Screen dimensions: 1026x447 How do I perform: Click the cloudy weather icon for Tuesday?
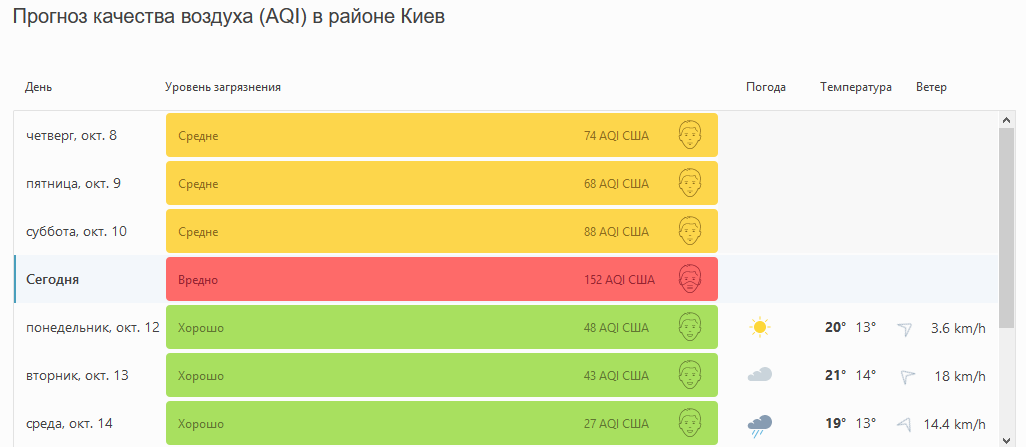[760, 375]
